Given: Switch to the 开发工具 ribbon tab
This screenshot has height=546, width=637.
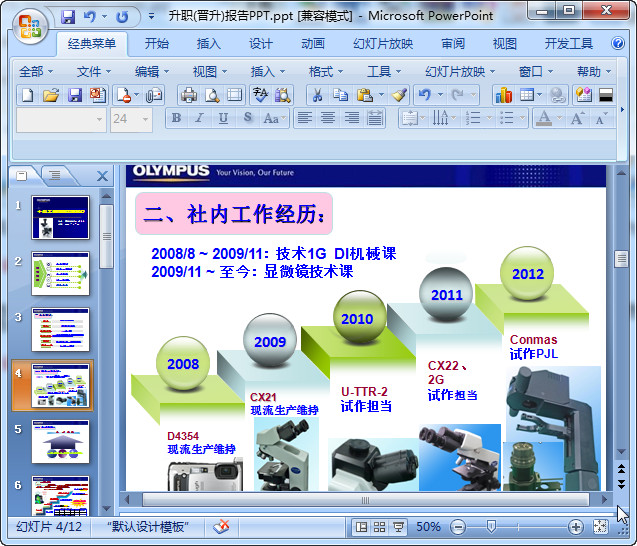Looking at the screenshot, I should click(x=569, y=43).
